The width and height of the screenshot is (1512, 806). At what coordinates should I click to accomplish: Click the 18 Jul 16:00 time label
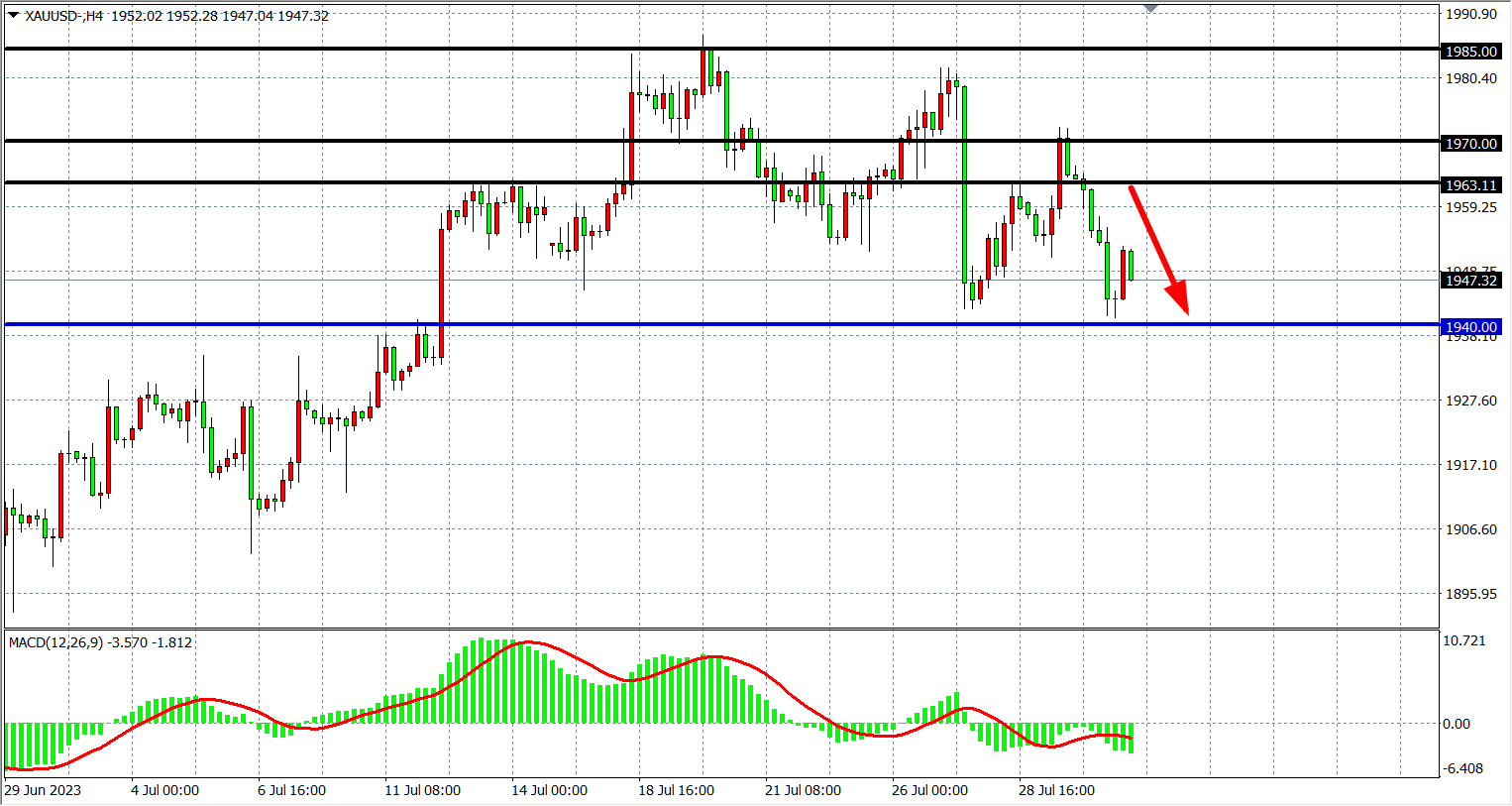coord(676,790)
